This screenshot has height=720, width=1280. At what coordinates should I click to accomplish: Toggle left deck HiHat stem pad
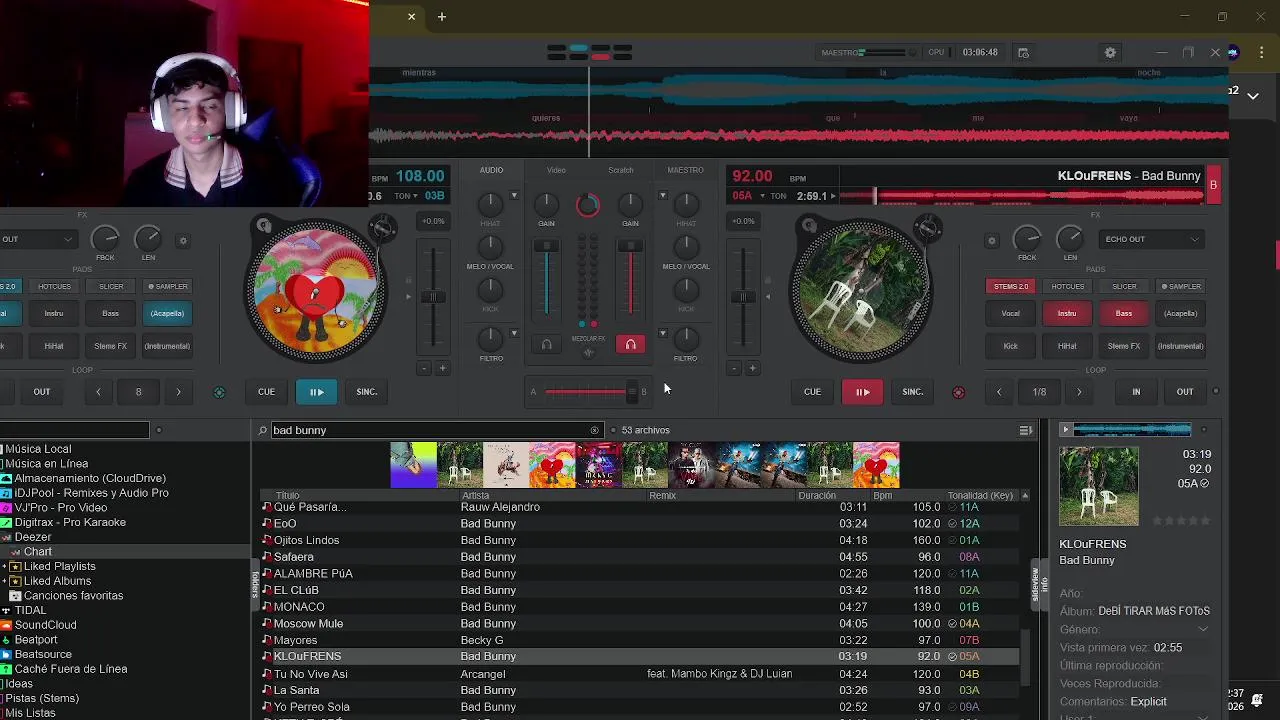coord(54,346)
